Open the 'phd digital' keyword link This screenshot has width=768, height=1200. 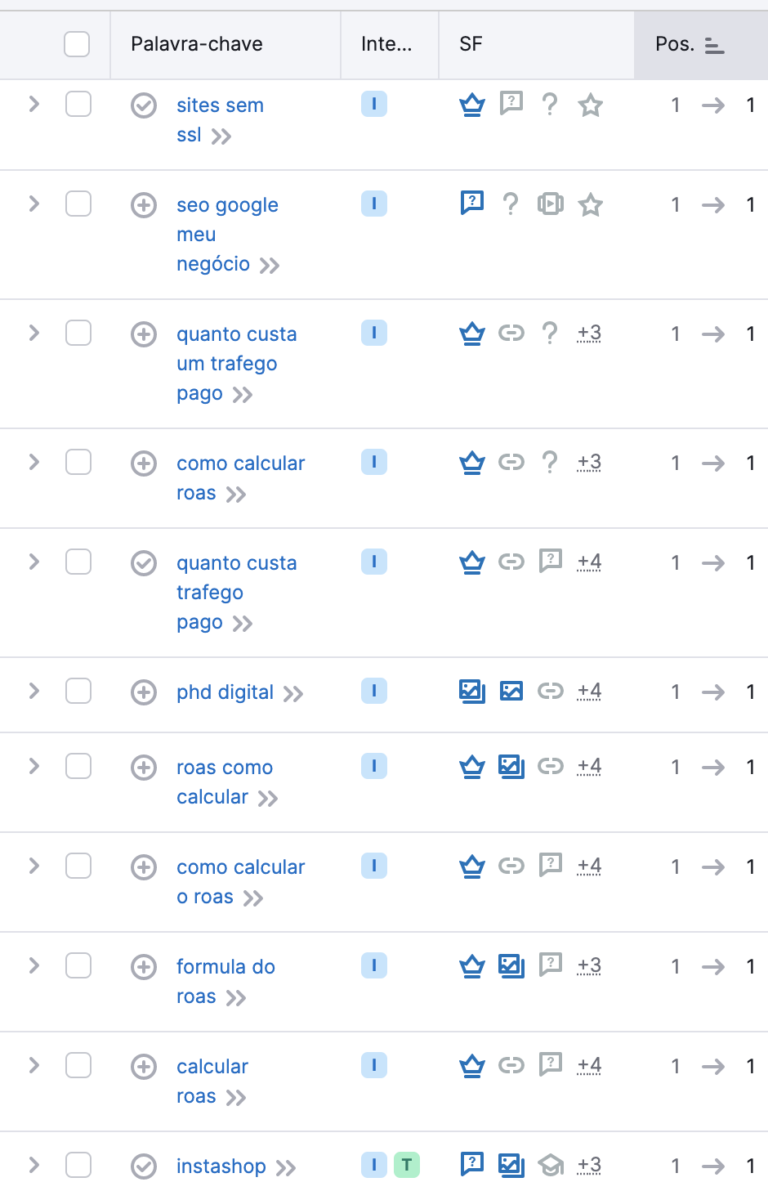225,692
